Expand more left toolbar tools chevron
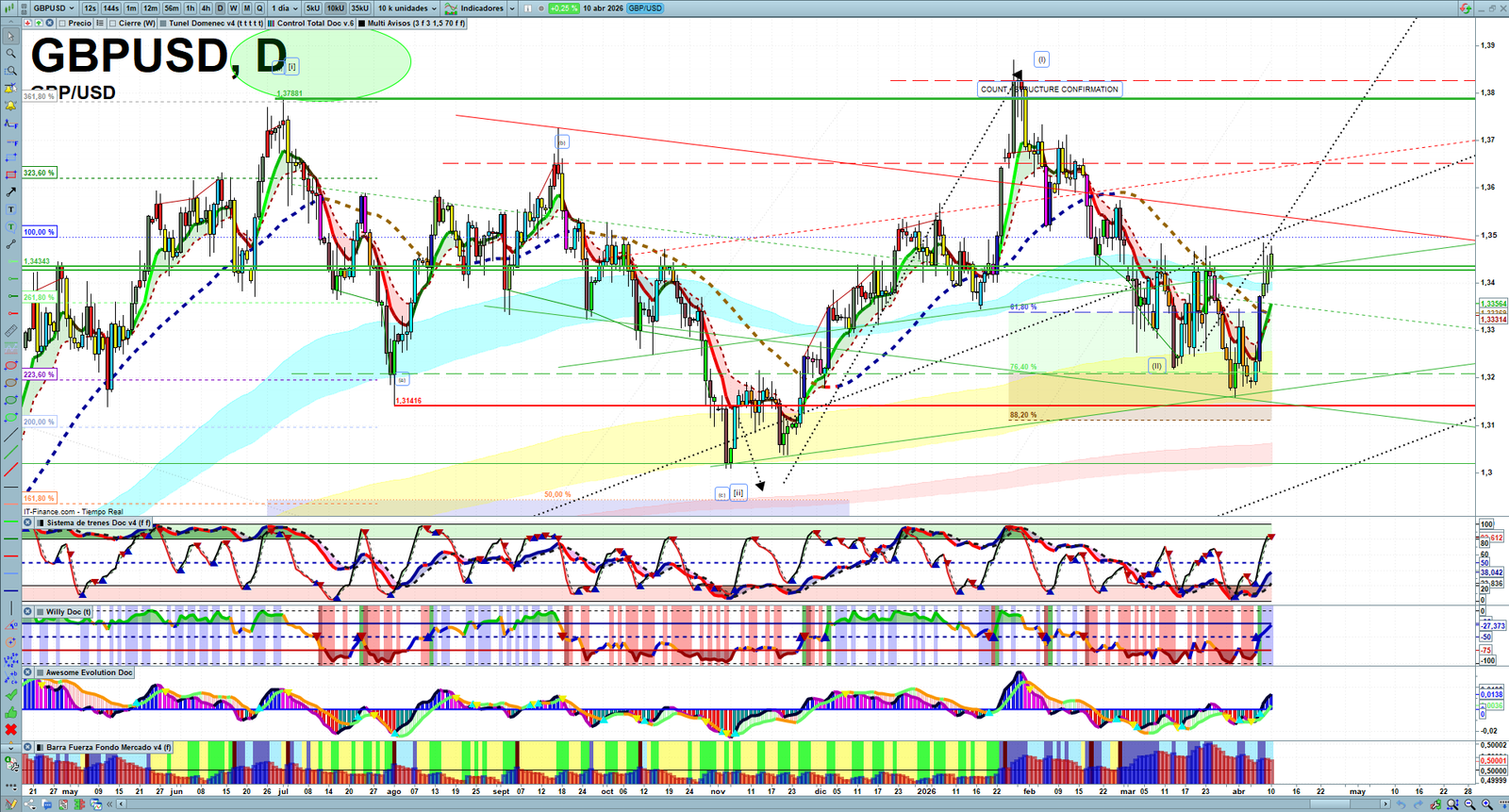The height and width of the screenshot is (812, 1509). click(x=10, y=747)
